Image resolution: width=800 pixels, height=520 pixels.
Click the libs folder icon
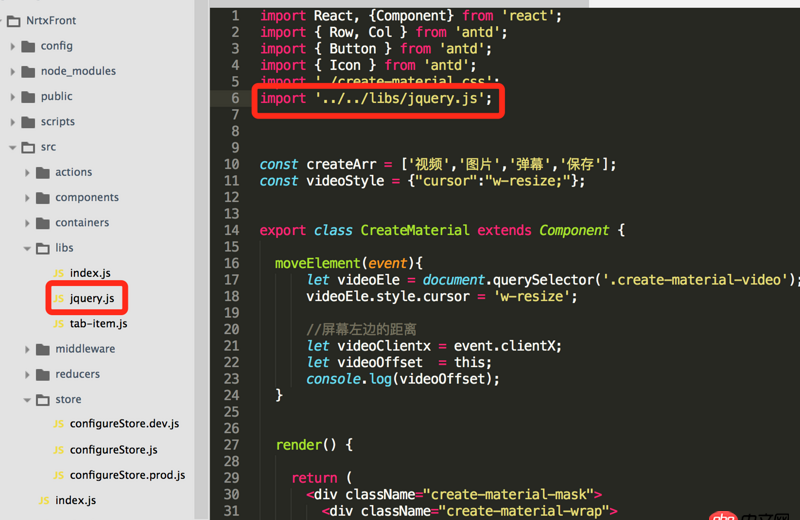click(x=43, y=249)
